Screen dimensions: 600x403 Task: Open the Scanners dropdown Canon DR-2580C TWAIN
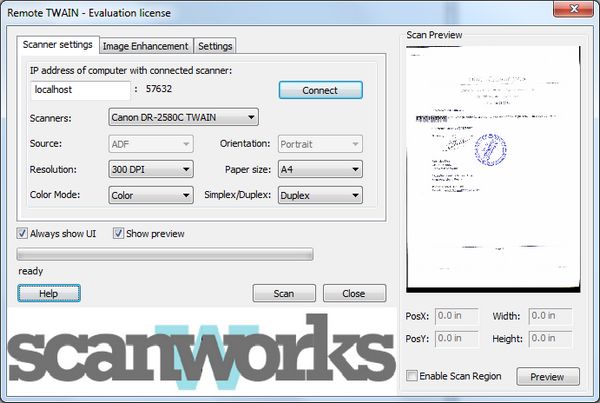183,117
